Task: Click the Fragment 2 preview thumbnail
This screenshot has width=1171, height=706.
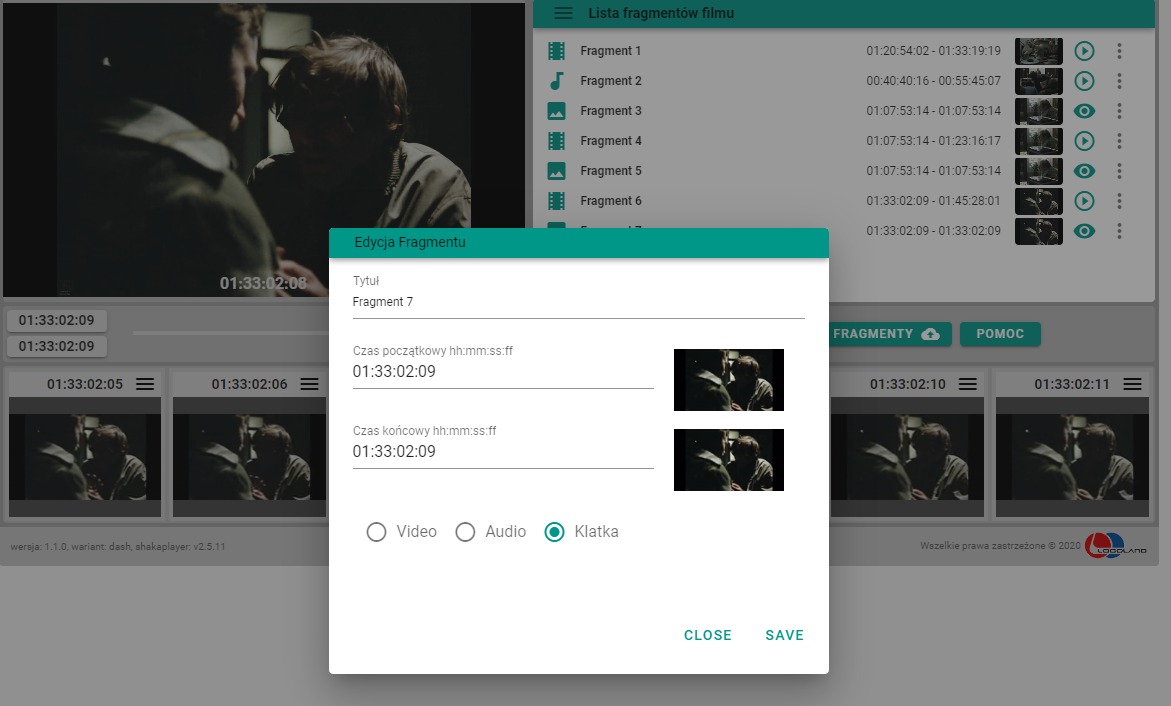Action: [x=1039, y=81]
